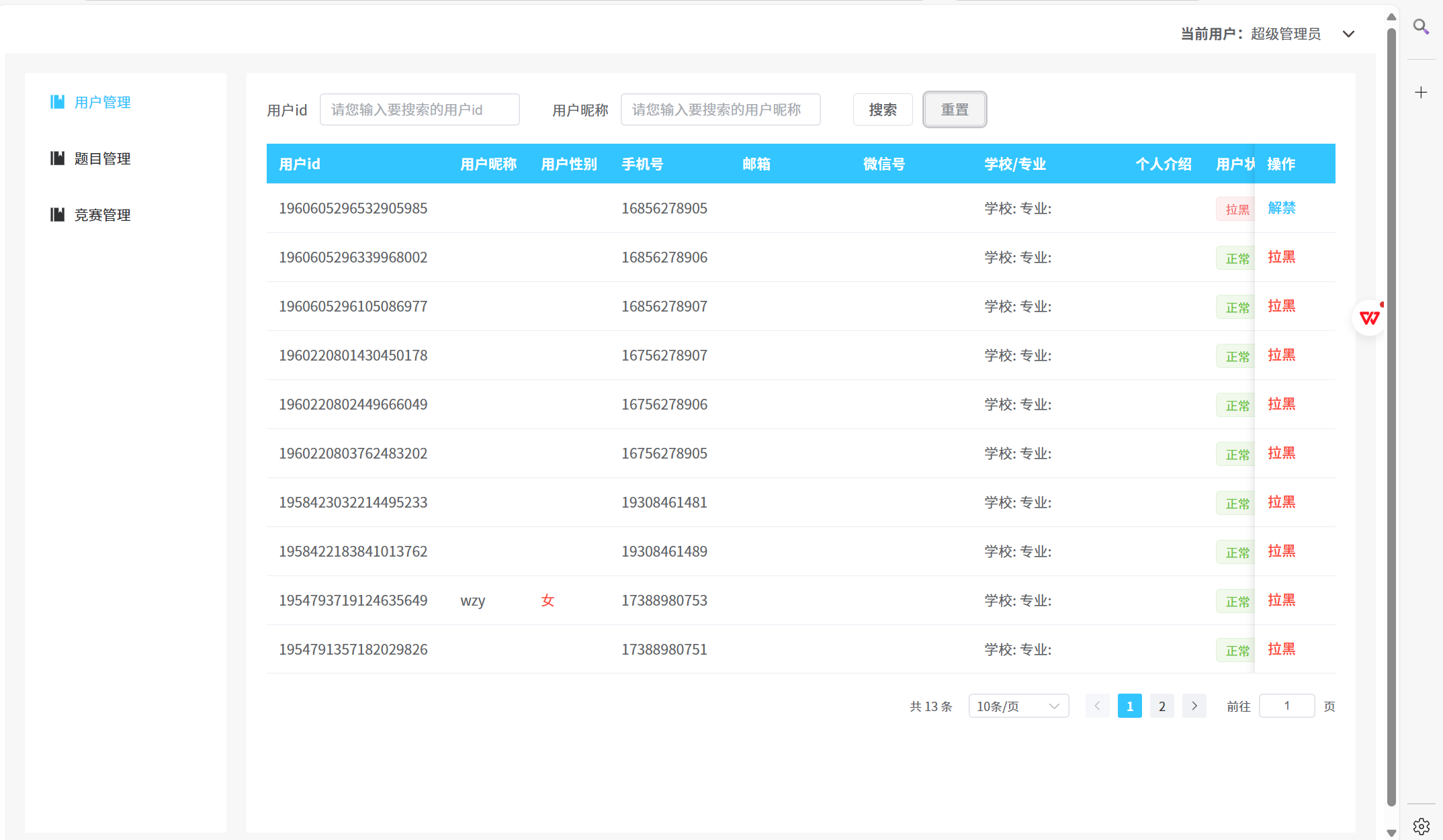
Task: Open the 10条/页 page size dropdown
Action: pyautogui.click(x=1018, y=706)
